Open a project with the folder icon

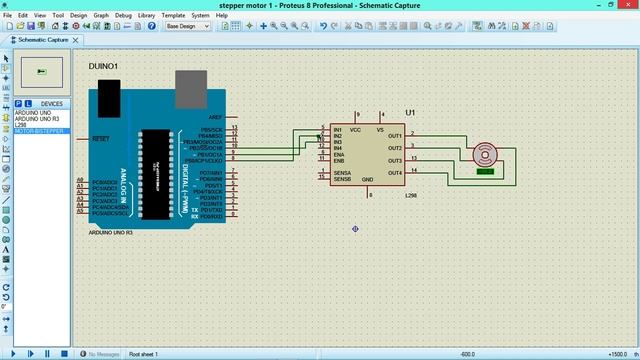tap(20, 26)
